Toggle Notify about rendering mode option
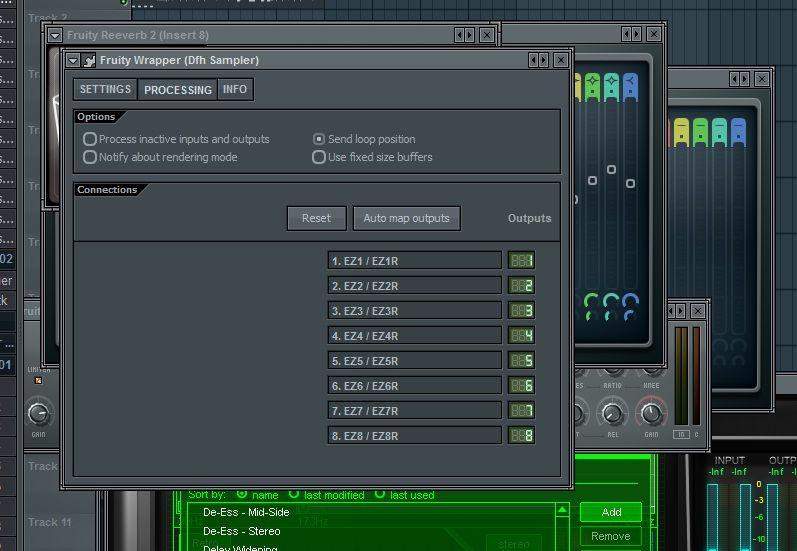Image resolution: width=797 pixels, height=551 pixels. (90, 157)
